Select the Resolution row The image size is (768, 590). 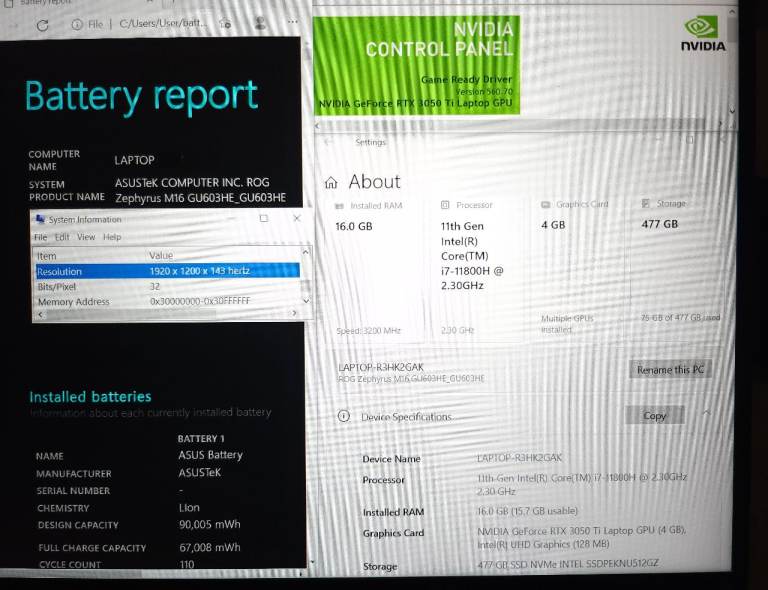[x=168, y=271]
